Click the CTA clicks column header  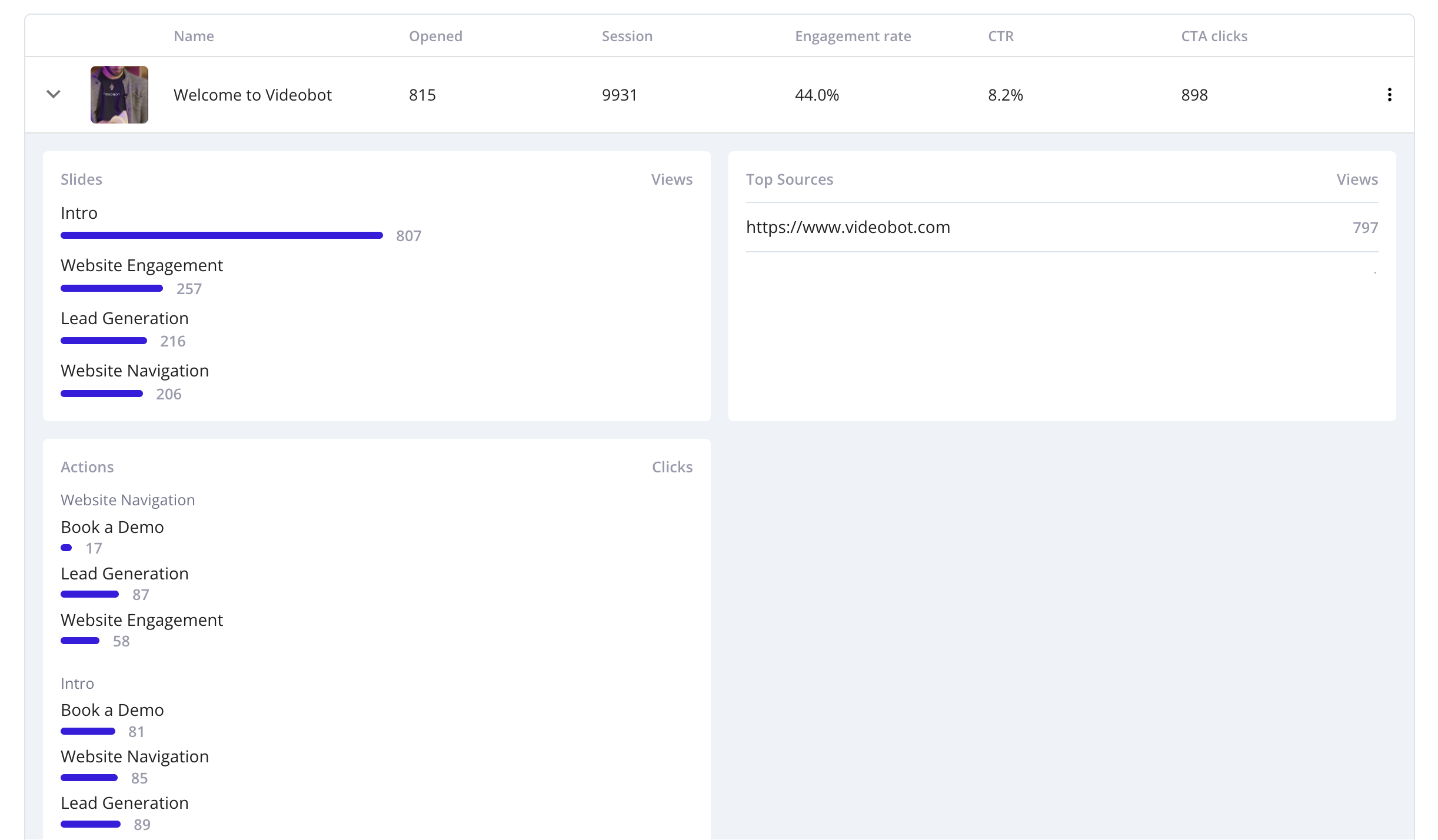[x=1213, y=36]
